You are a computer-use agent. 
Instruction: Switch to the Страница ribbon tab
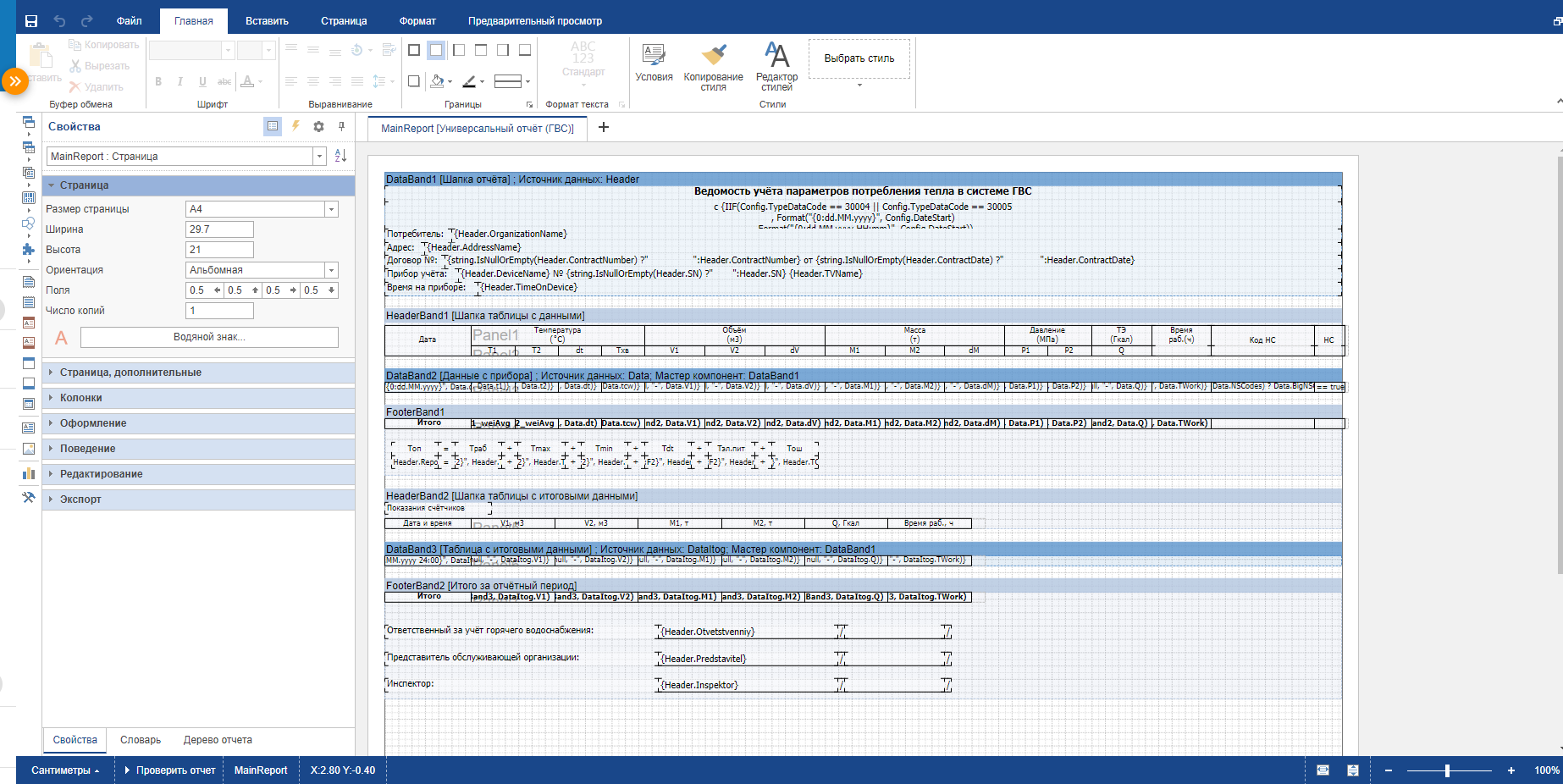point(344,21)
